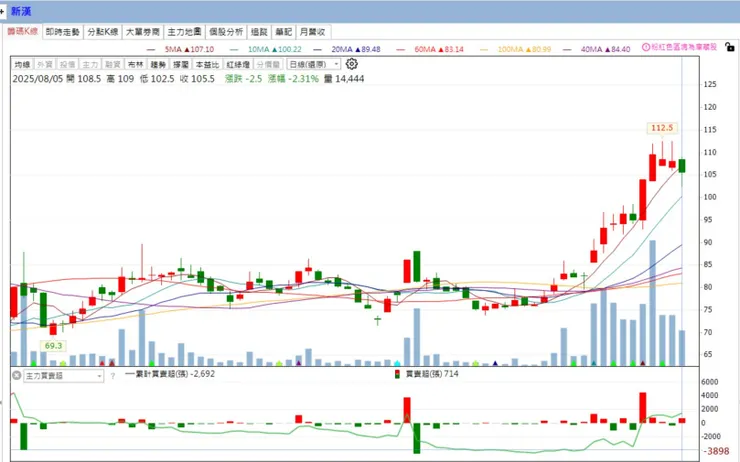Click the tallest red bar in the 主力買賣超 panel
Viewport: 740px width, 462px height.
coord(643,408)
